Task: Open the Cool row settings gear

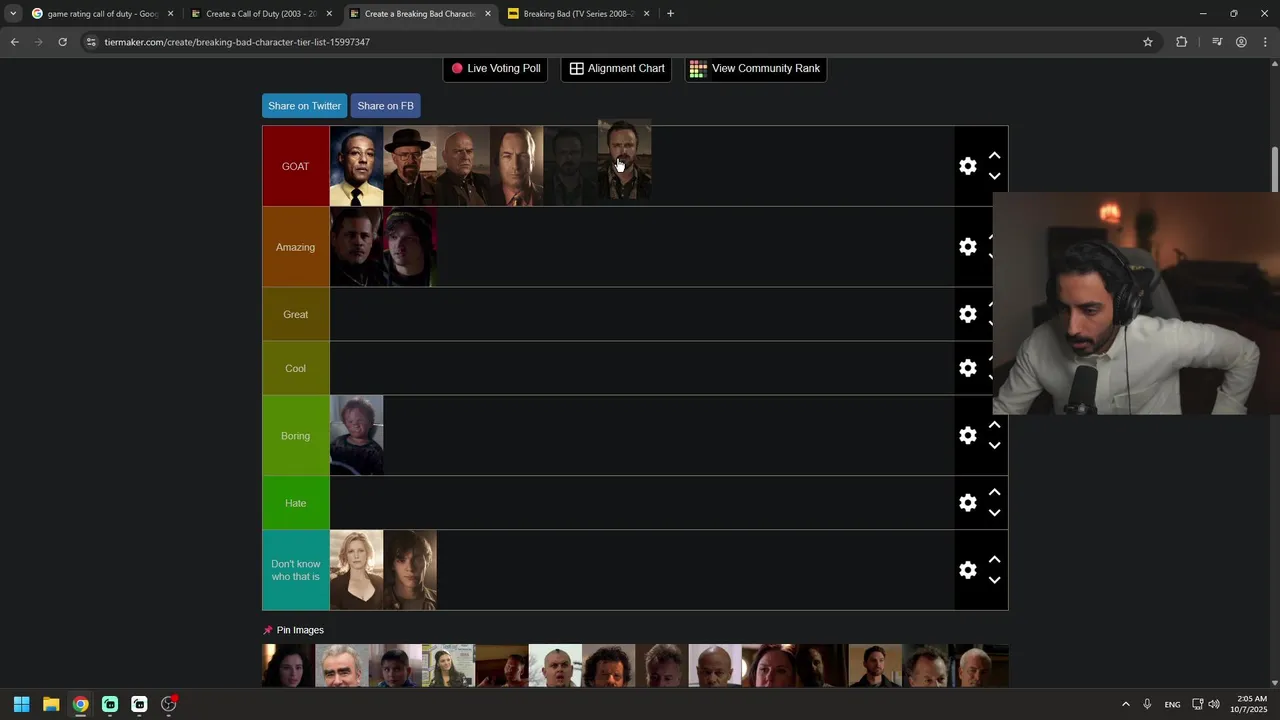Action: (x=967, y=368)
